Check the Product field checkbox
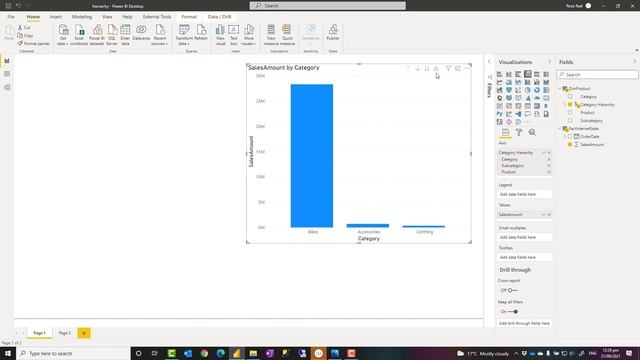The width and height of the screenshot is (640, 360). tap(570, 113)
